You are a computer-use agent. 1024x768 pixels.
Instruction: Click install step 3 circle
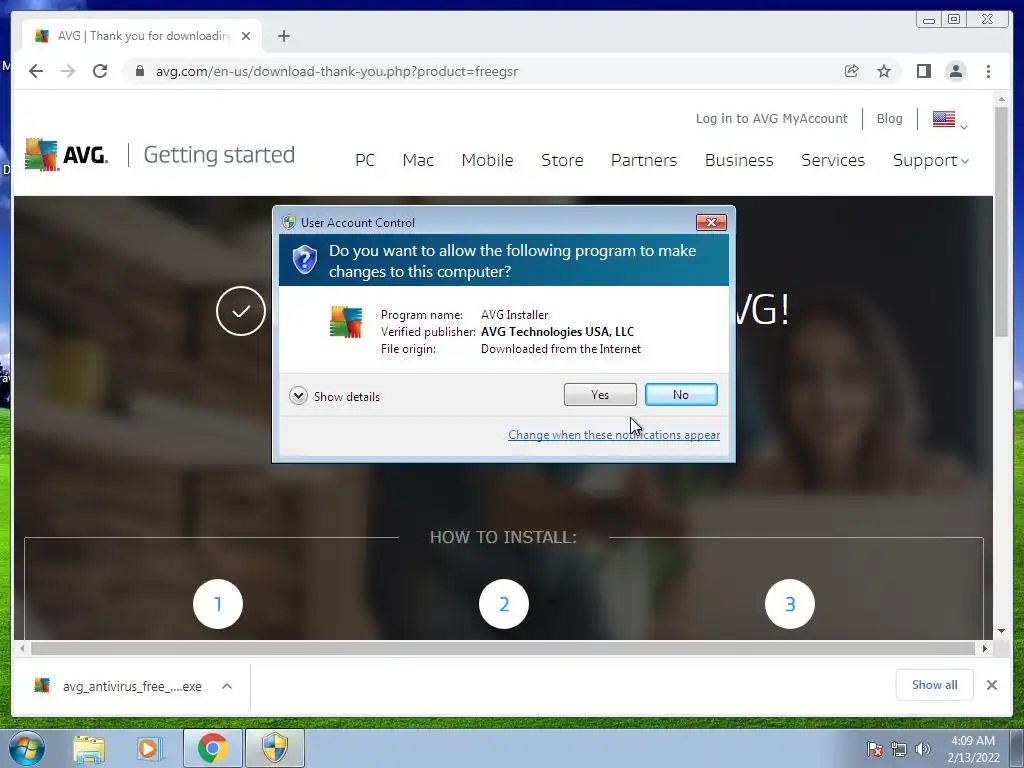coord(790,604)
